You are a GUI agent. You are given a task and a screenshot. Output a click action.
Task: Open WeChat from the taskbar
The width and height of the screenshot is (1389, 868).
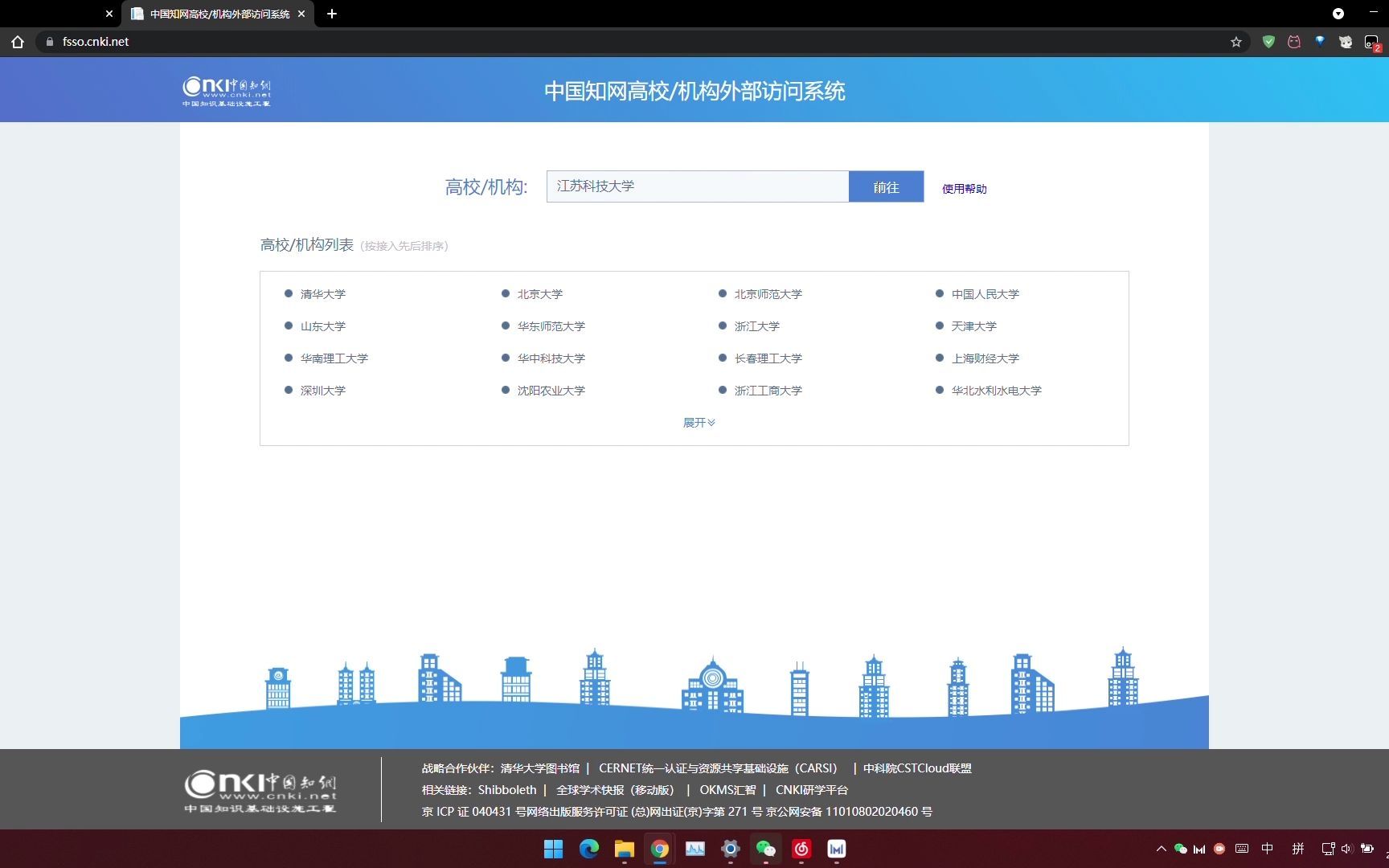click(x=766, y=849)
